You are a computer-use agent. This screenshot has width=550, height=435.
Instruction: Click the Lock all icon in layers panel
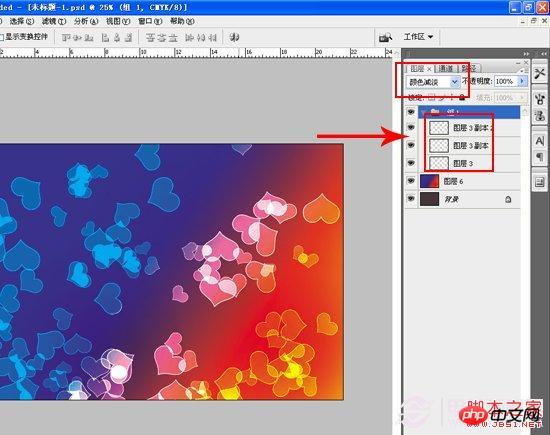(x=462, y=97)
